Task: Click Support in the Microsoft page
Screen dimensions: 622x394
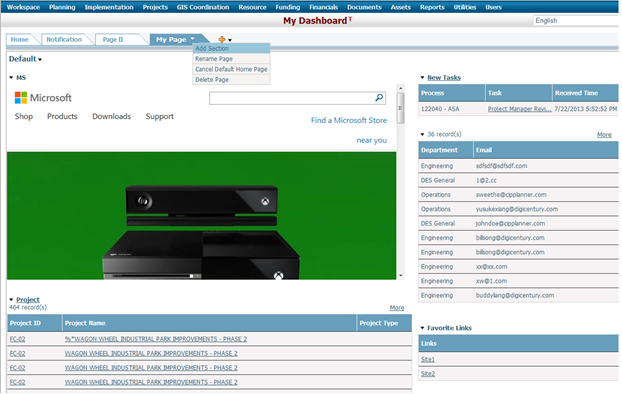Action: point(159,116)
